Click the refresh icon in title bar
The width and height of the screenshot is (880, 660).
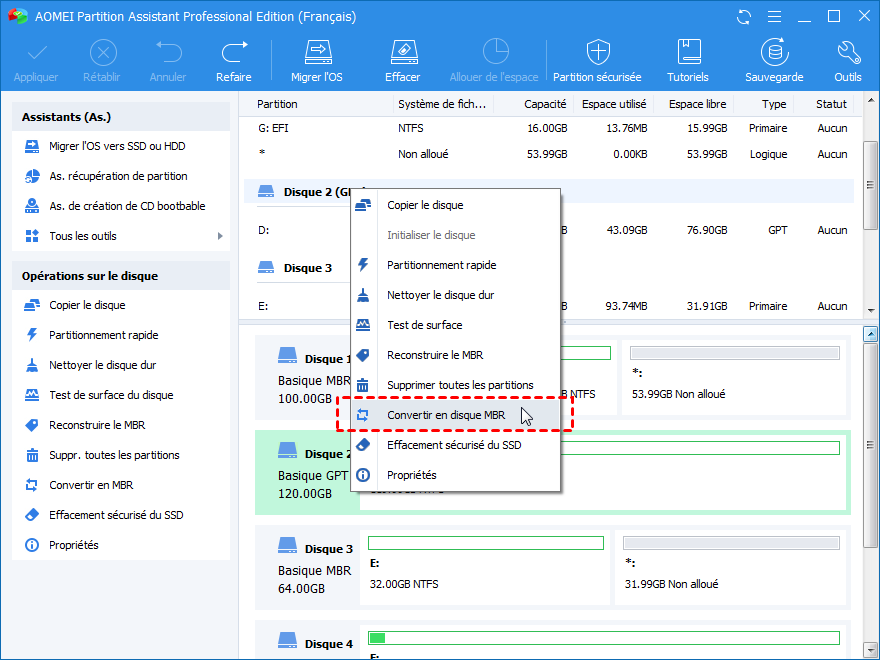744,17
